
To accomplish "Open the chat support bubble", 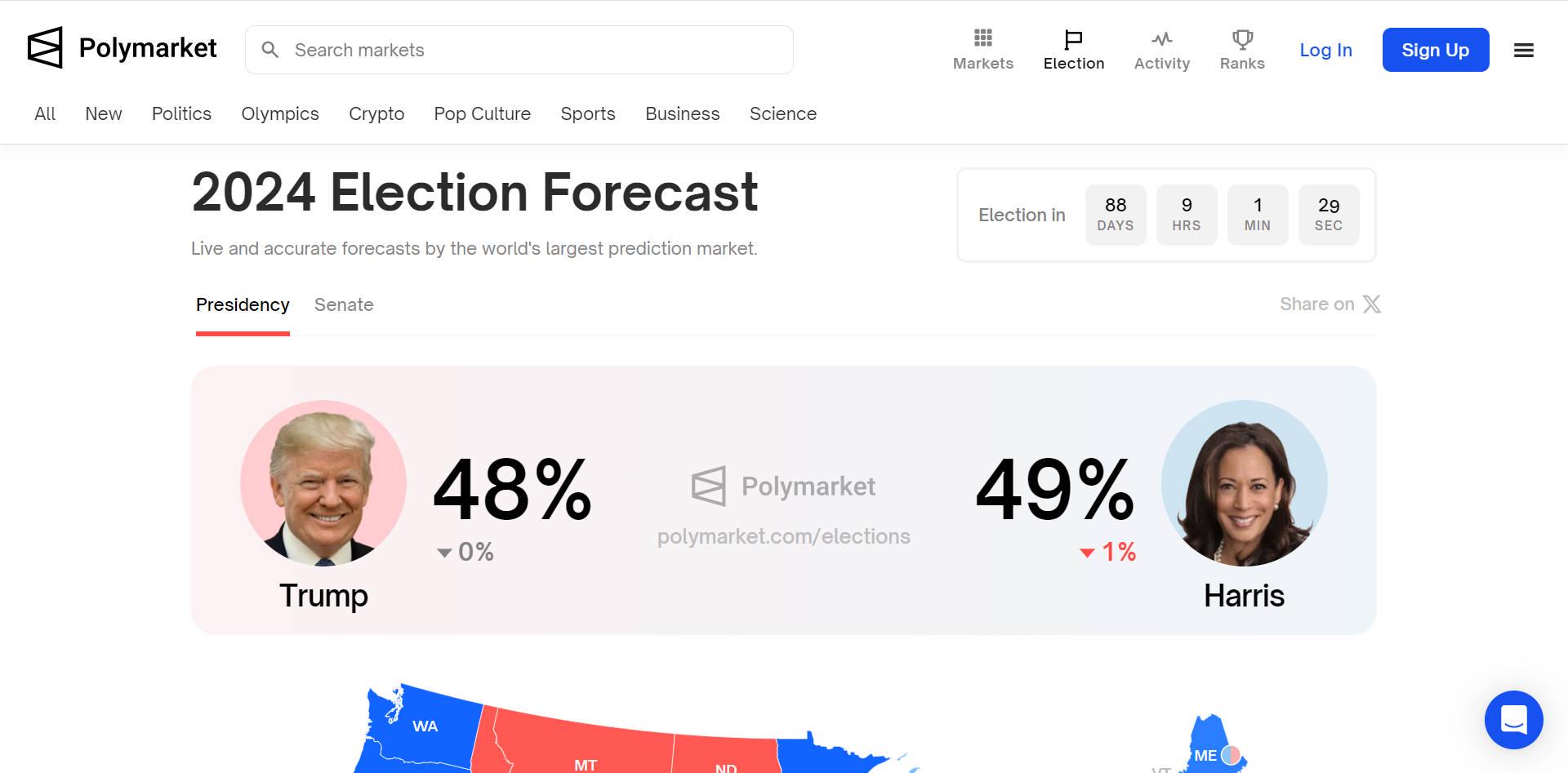I will tap(1513, 720).
